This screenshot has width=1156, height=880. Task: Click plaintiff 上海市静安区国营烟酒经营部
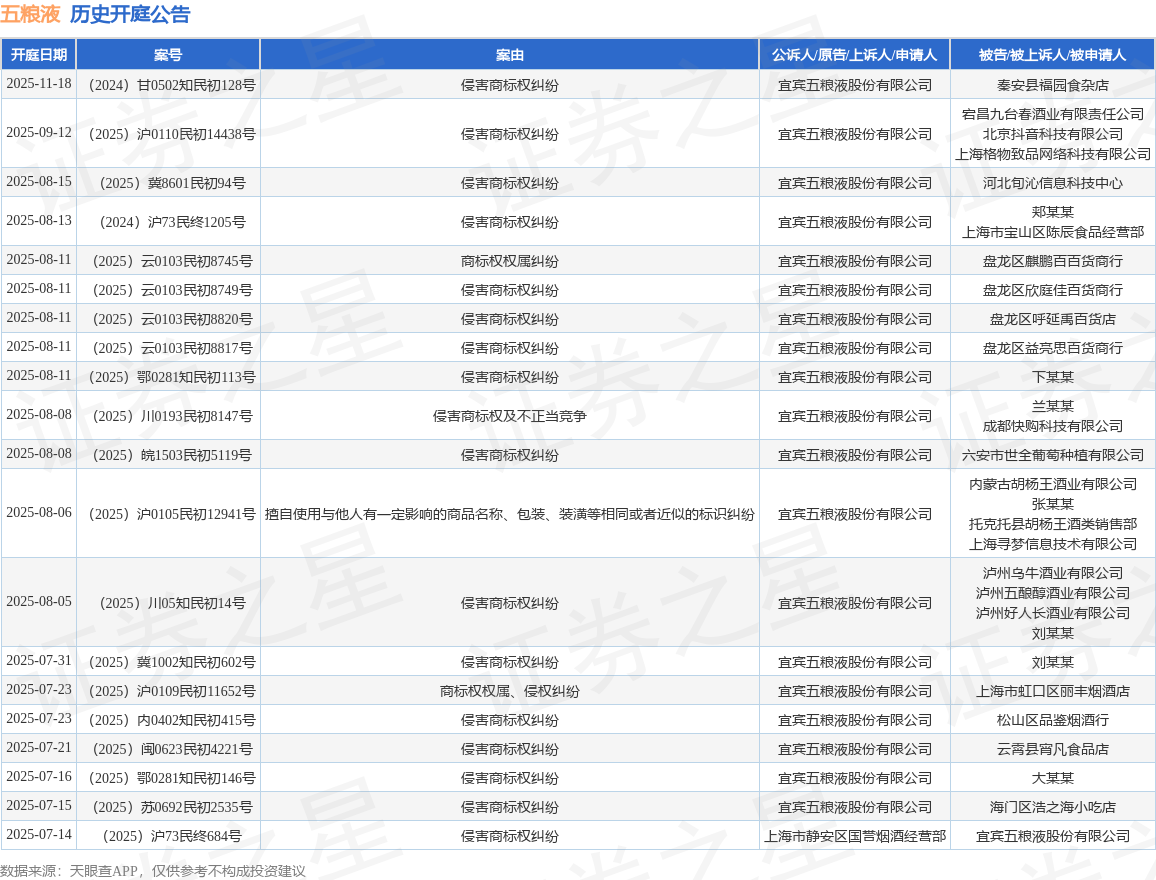(x=854, y=836)
